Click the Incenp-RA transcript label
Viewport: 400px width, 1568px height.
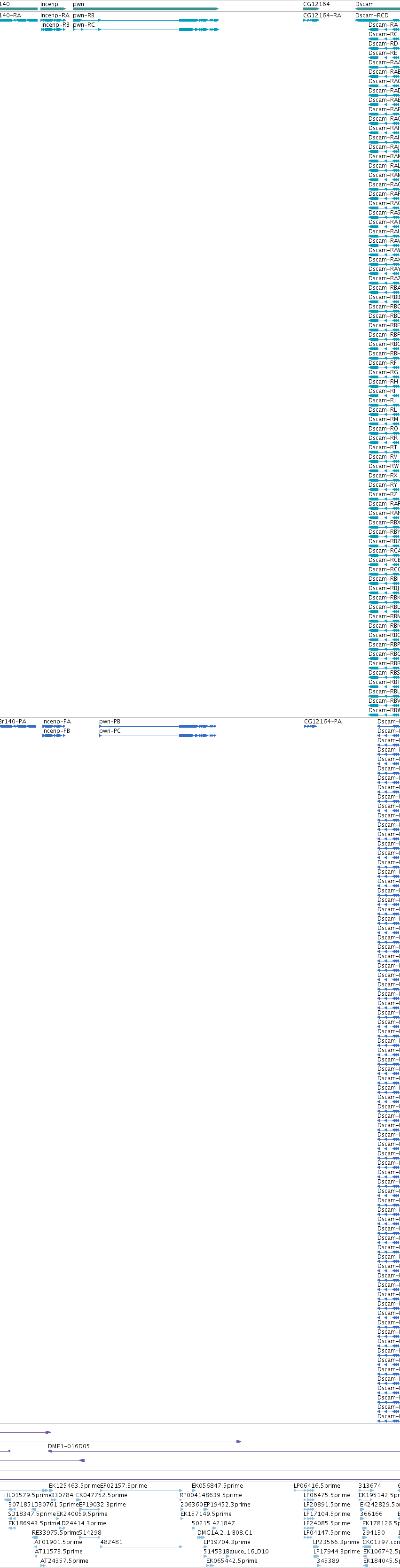(x=55, y=15)
